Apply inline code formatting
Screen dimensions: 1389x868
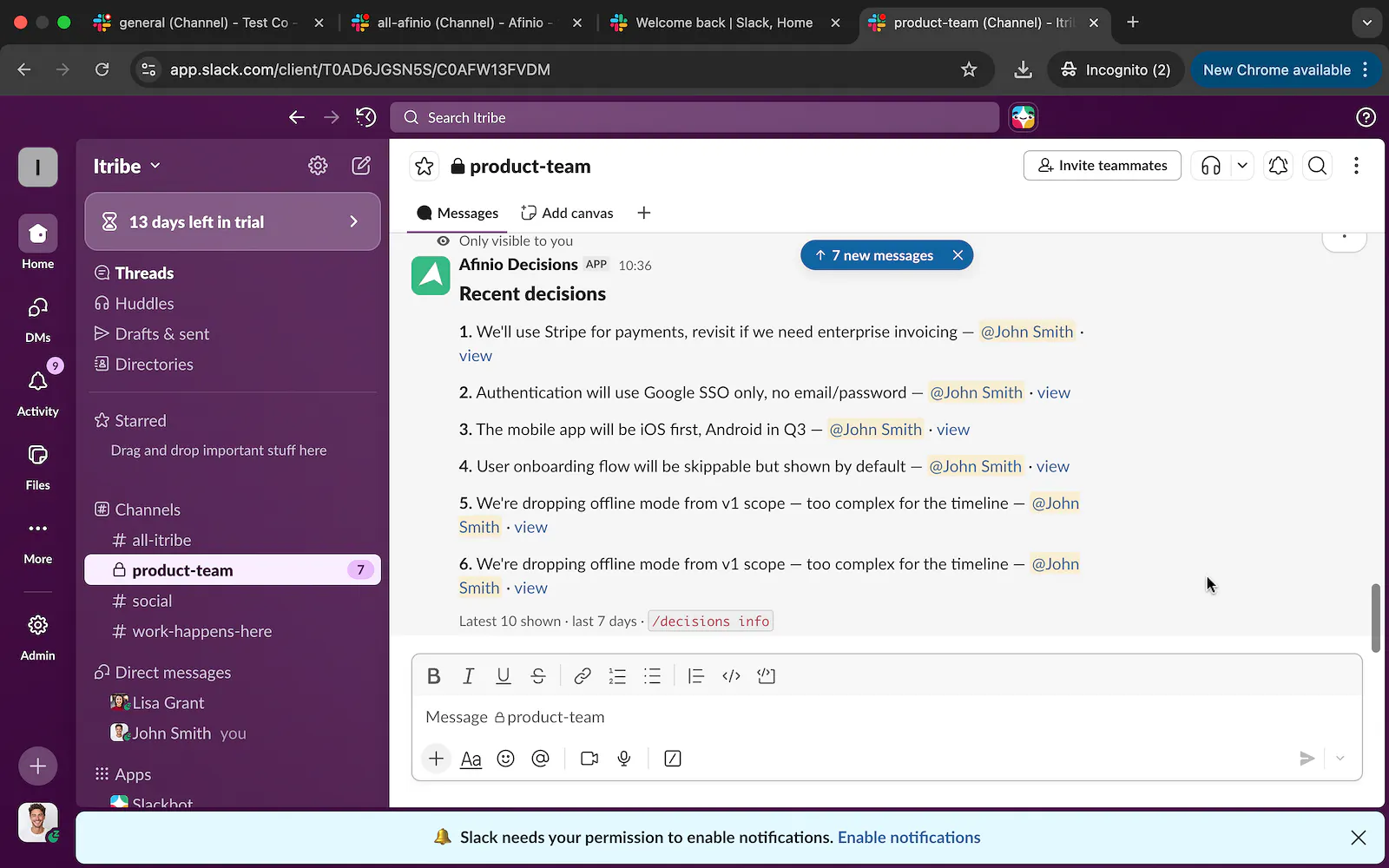(x=731, y=676)
